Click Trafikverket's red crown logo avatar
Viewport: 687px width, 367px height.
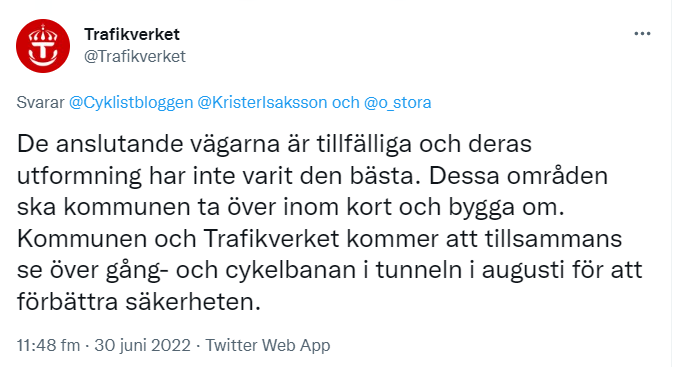tap(43, 46)
